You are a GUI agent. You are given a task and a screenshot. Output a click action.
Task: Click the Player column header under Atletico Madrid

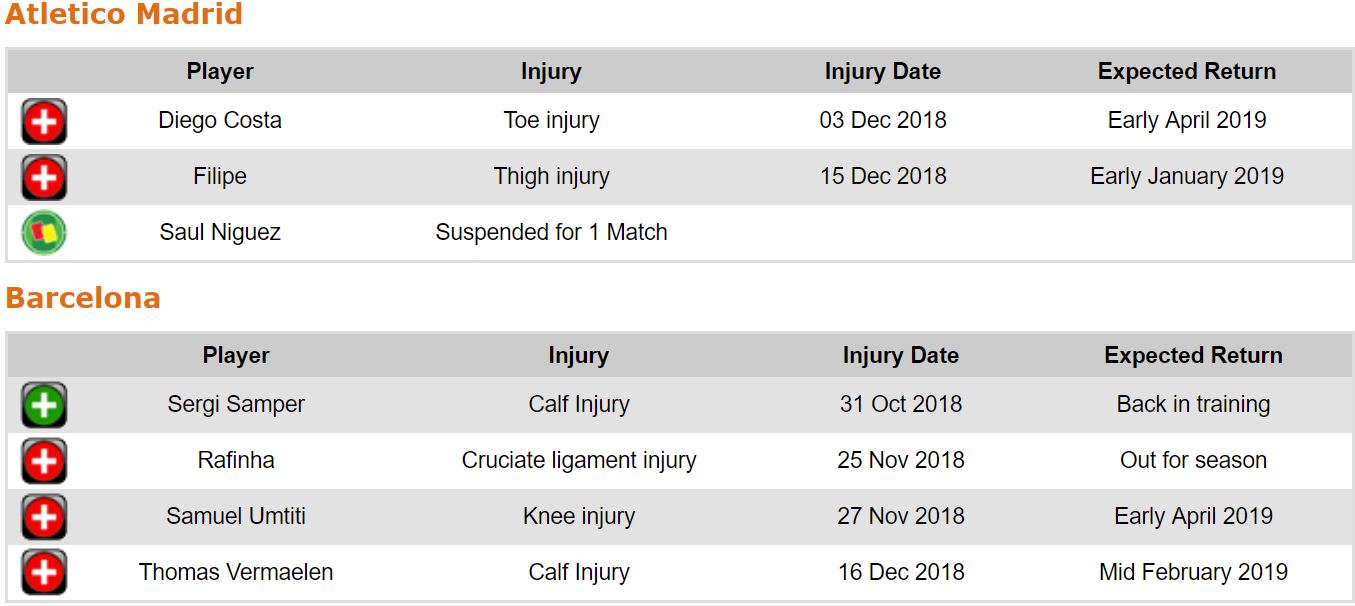[x=220, y=72]
